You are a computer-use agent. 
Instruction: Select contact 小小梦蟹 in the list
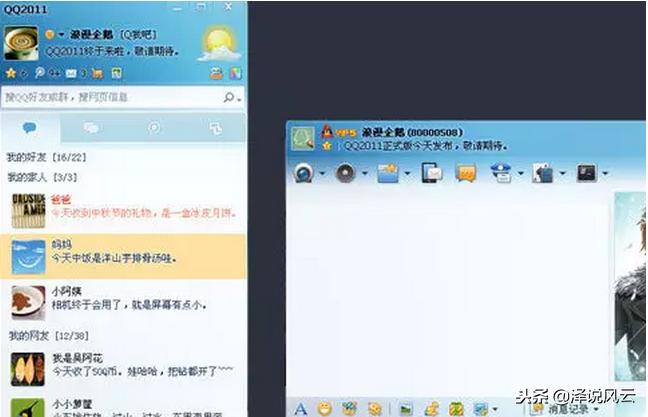[124, 407]
